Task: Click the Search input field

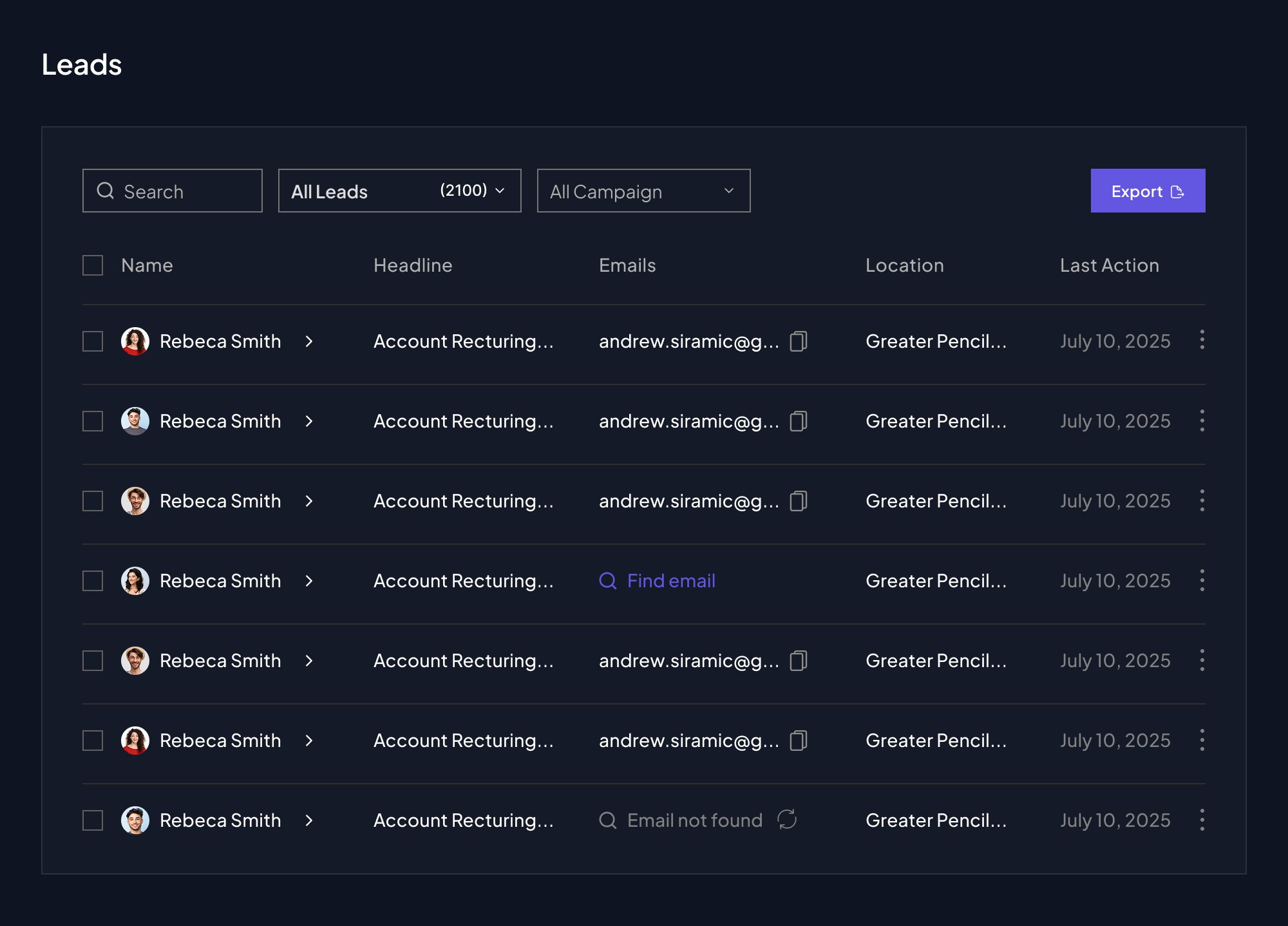Action: pos(187,191)
